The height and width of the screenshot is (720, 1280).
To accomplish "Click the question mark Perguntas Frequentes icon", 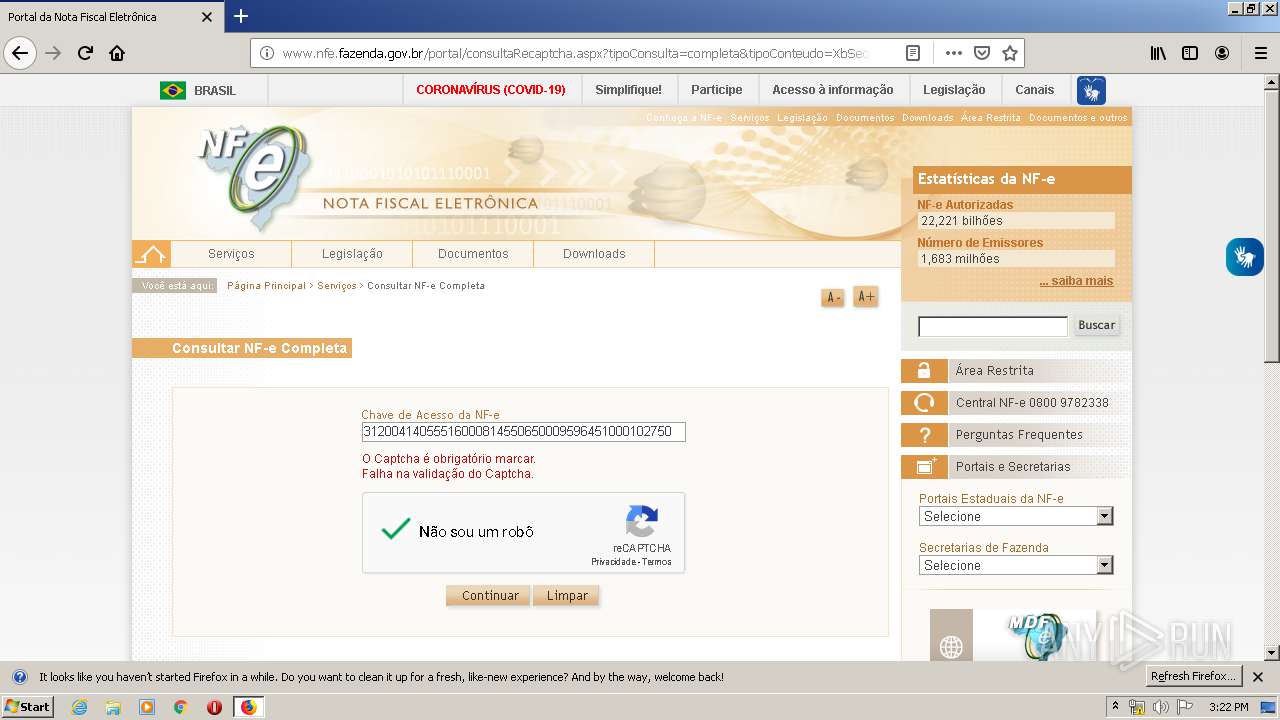I will pyautogui.click(x=924, y=435).
